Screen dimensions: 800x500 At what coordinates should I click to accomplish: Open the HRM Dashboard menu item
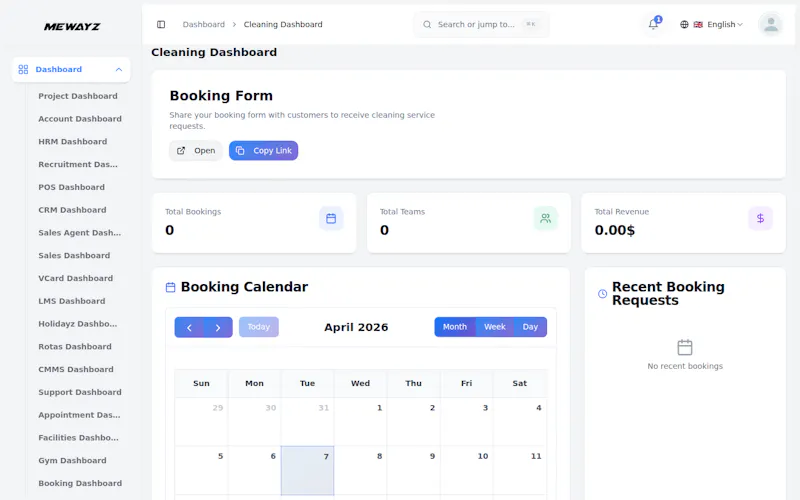click(x=72, y=141)
